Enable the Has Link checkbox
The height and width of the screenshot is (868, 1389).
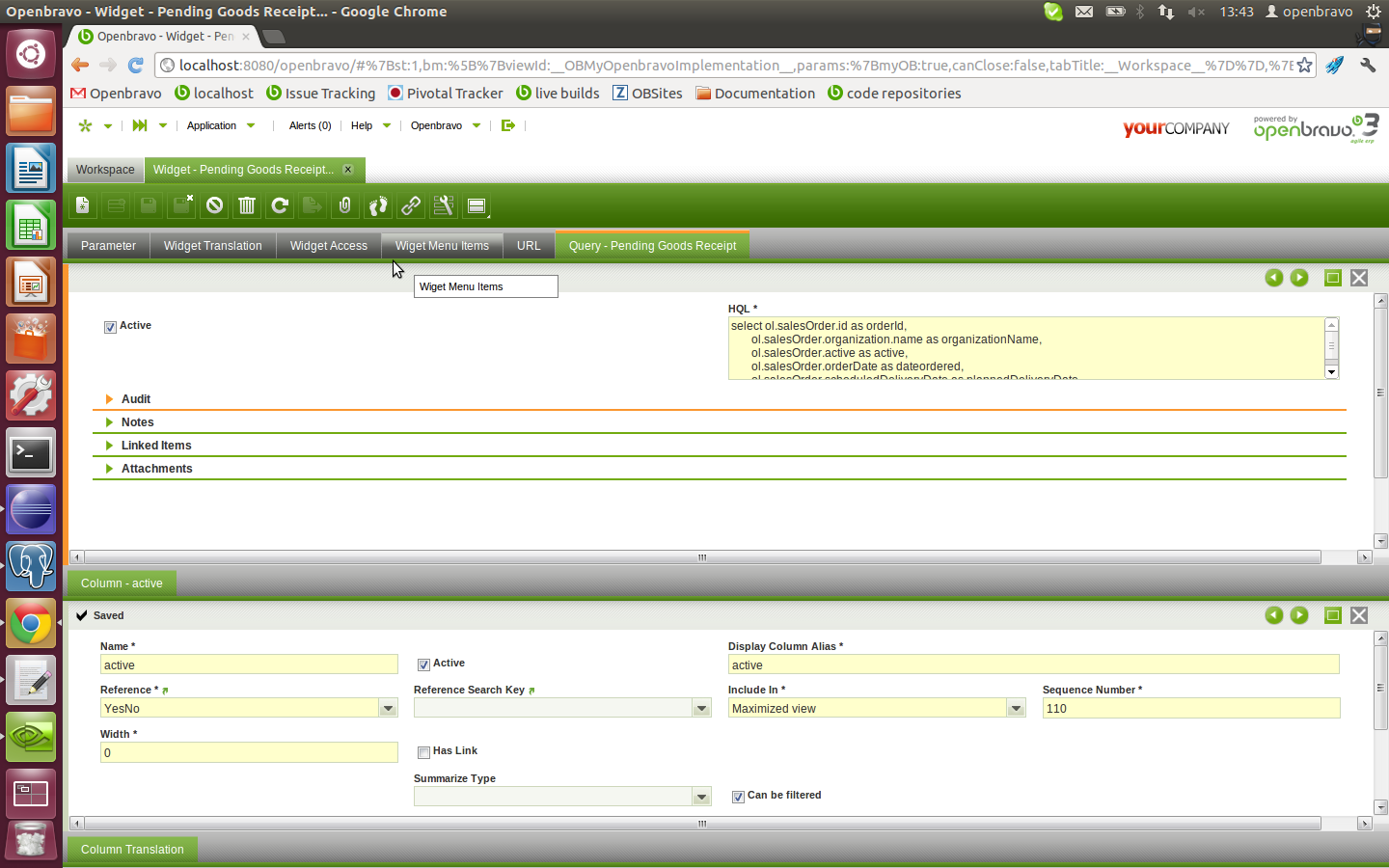pos(423,752)
